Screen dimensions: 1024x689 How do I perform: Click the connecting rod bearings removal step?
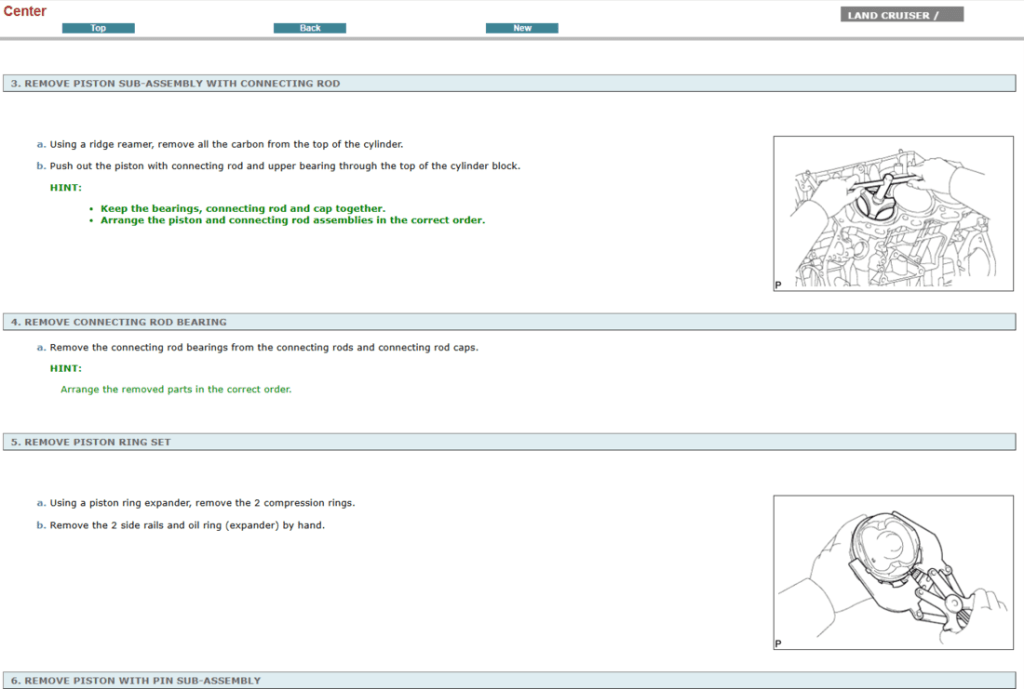[x=264, y=348]
